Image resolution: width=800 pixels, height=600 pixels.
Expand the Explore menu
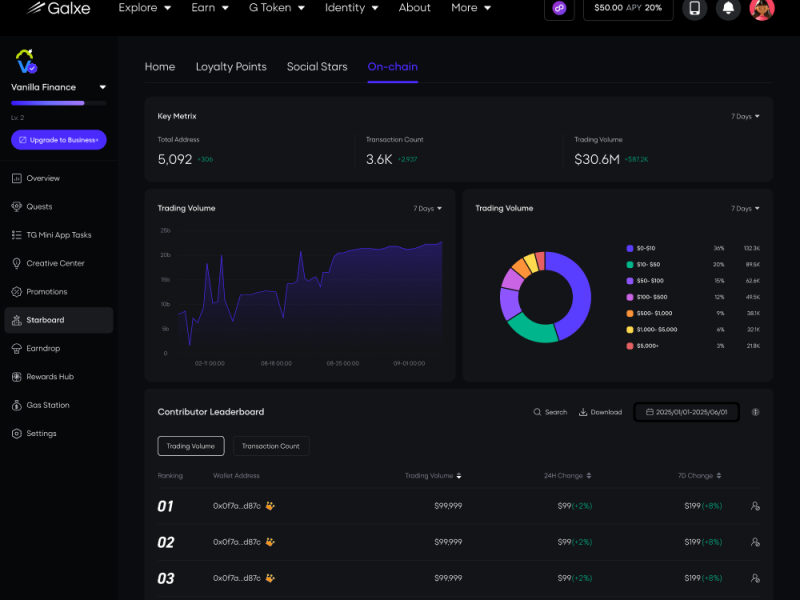144,8
